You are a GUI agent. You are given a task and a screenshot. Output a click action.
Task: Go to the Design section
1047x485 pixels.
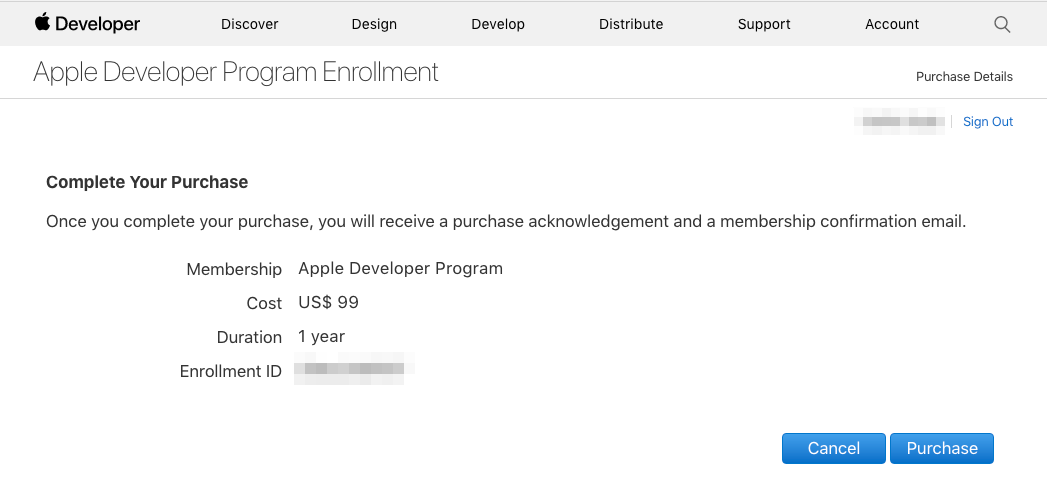pos(374,24)
